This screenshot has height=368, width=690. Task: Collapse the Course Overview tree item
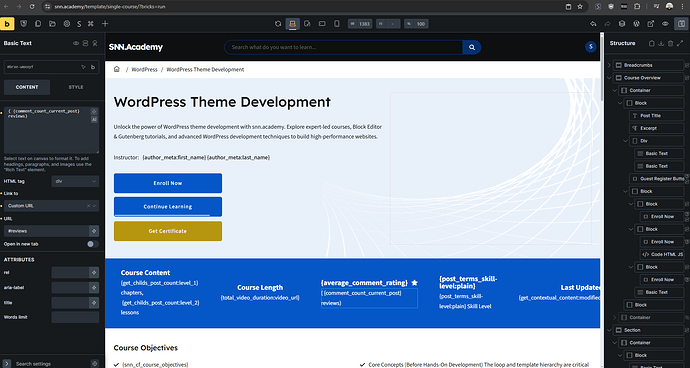[609, 78]
